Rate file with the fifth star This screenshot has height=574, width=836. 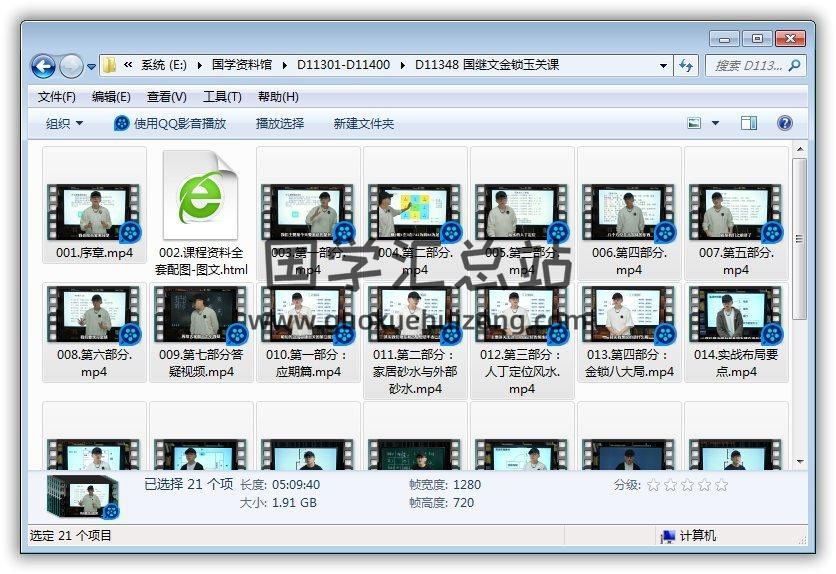click(722, 485)
